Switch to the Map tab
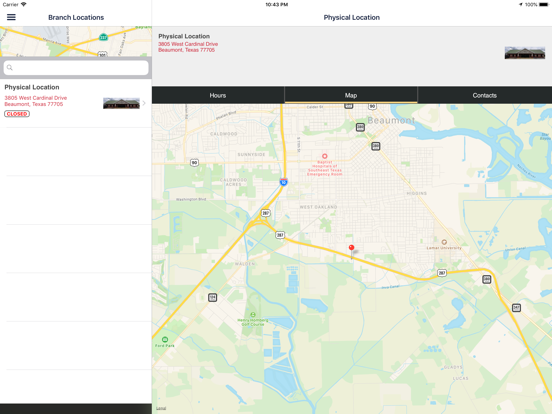The image size is (552, 414). pos(351,95)
